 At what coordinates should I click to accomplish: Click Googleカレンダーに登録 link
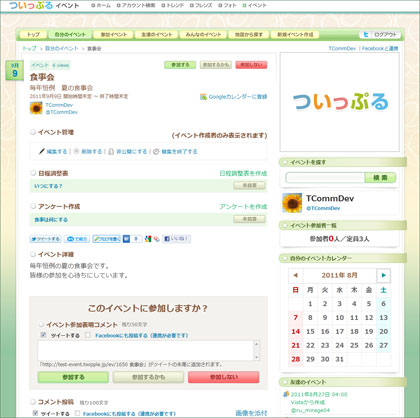coord(238,97)
